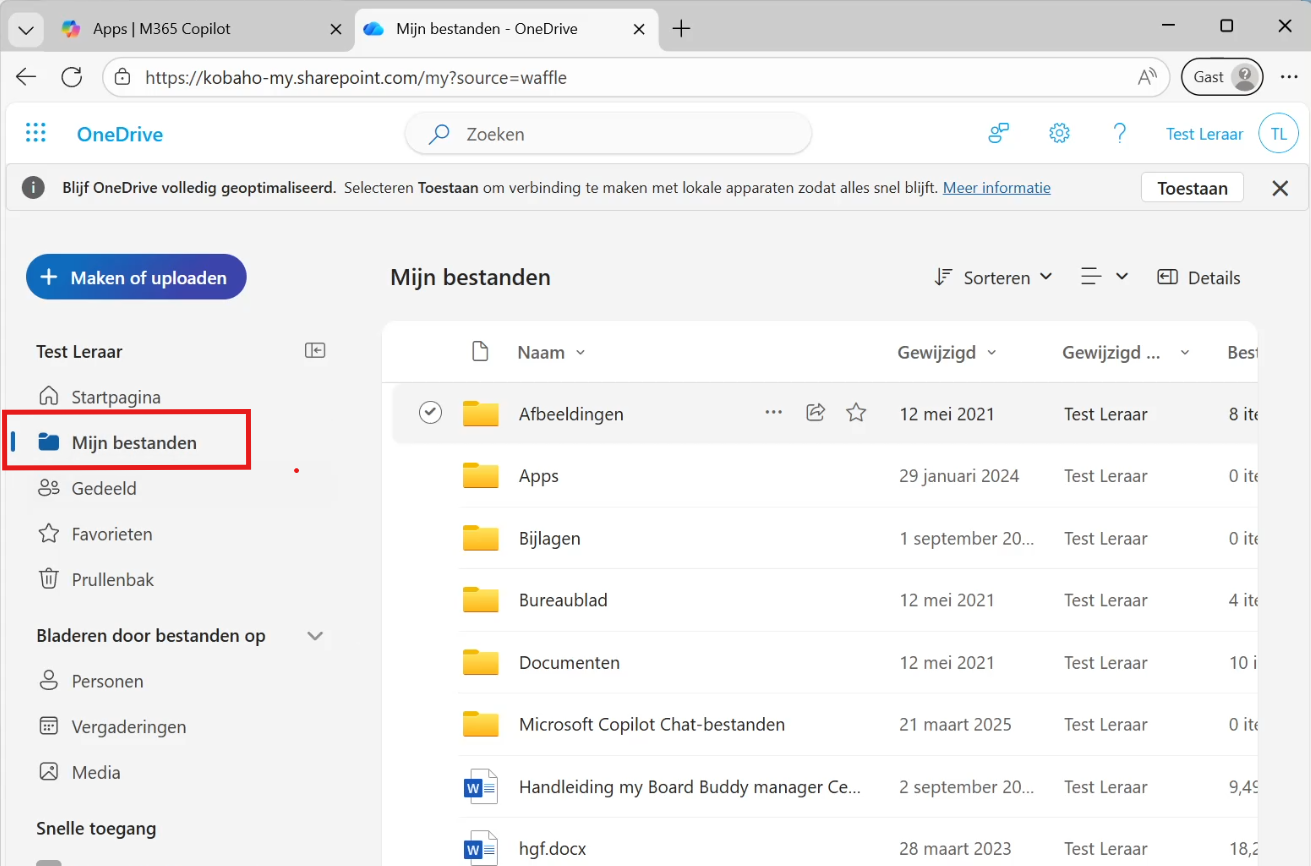The image size is (1311, 866).
Task: Collapse the left navigation pane
Action: pos(315,351)
